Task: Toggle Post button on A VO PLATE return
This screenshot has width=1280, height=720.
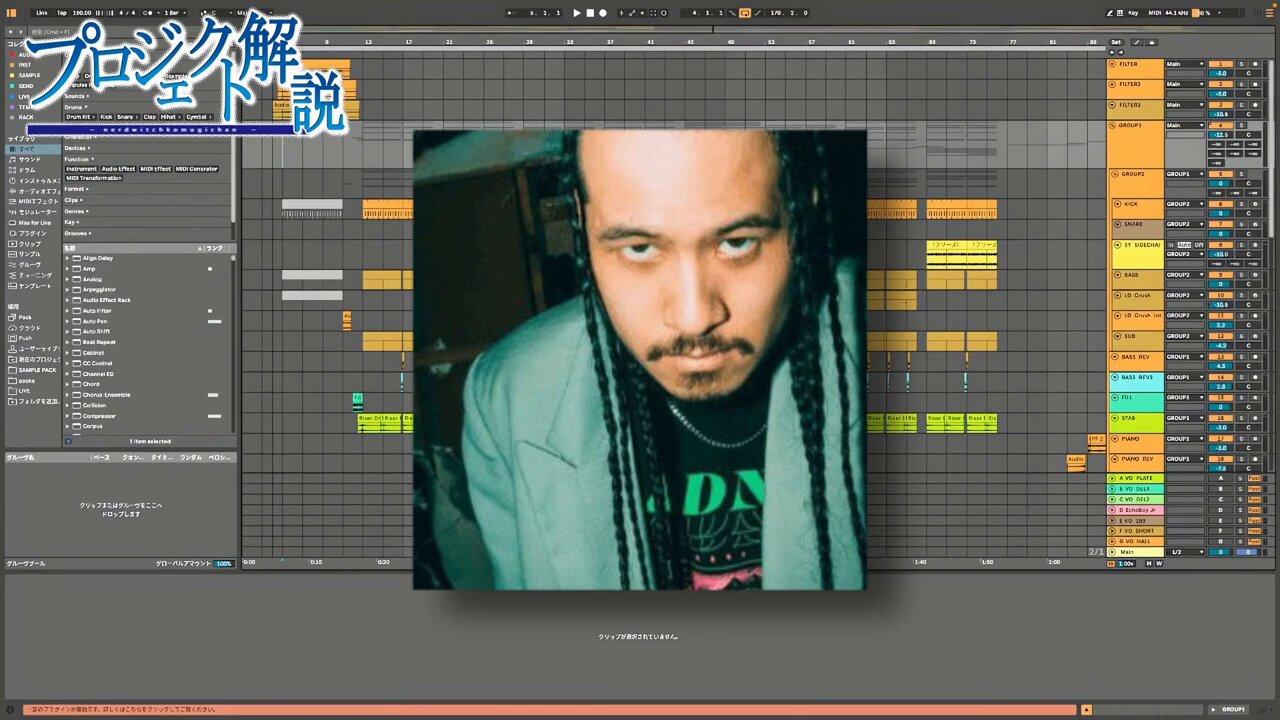Action: pos(1254,479)
